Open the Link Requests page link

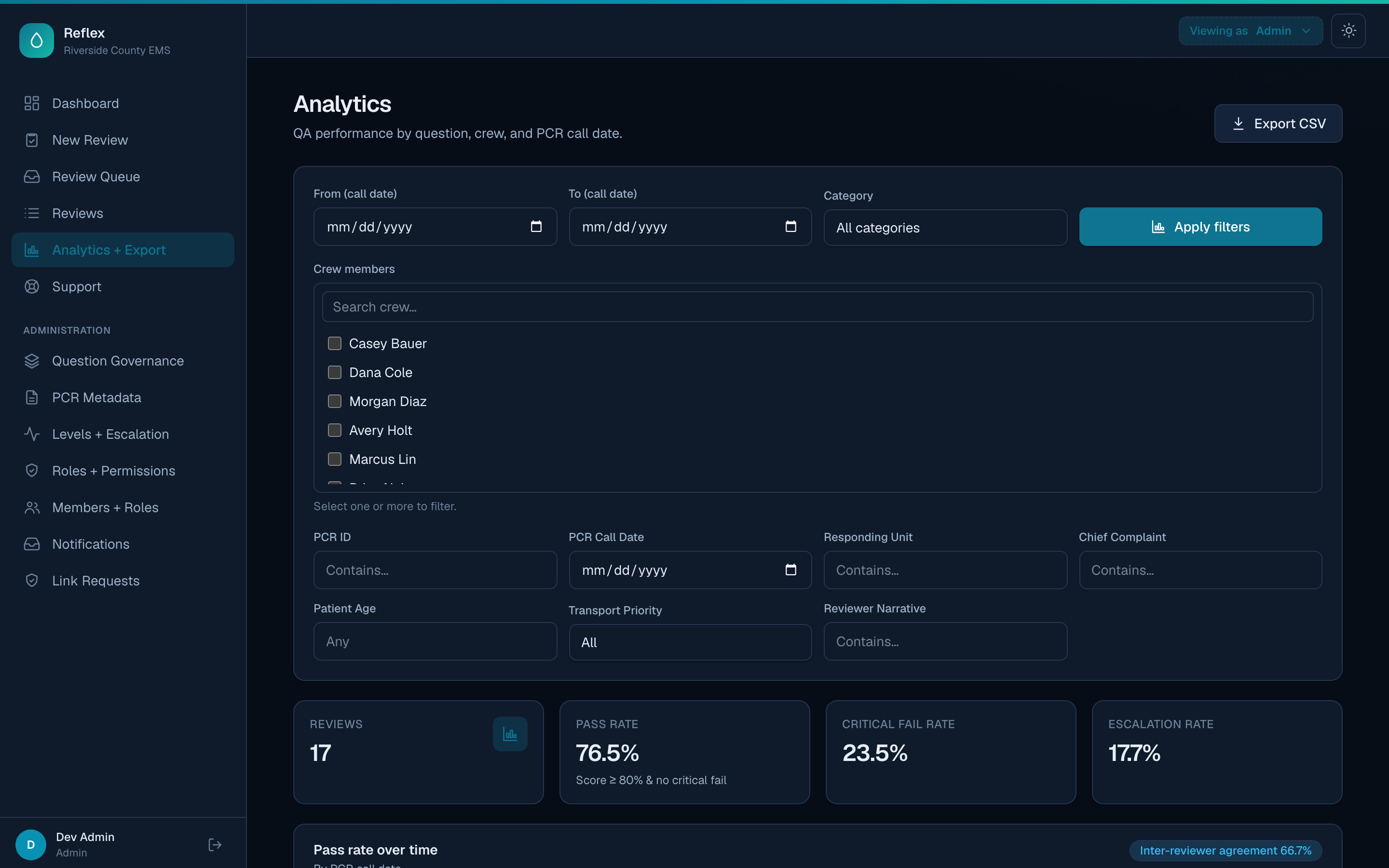pyautogui.click(x=123, y=581)
